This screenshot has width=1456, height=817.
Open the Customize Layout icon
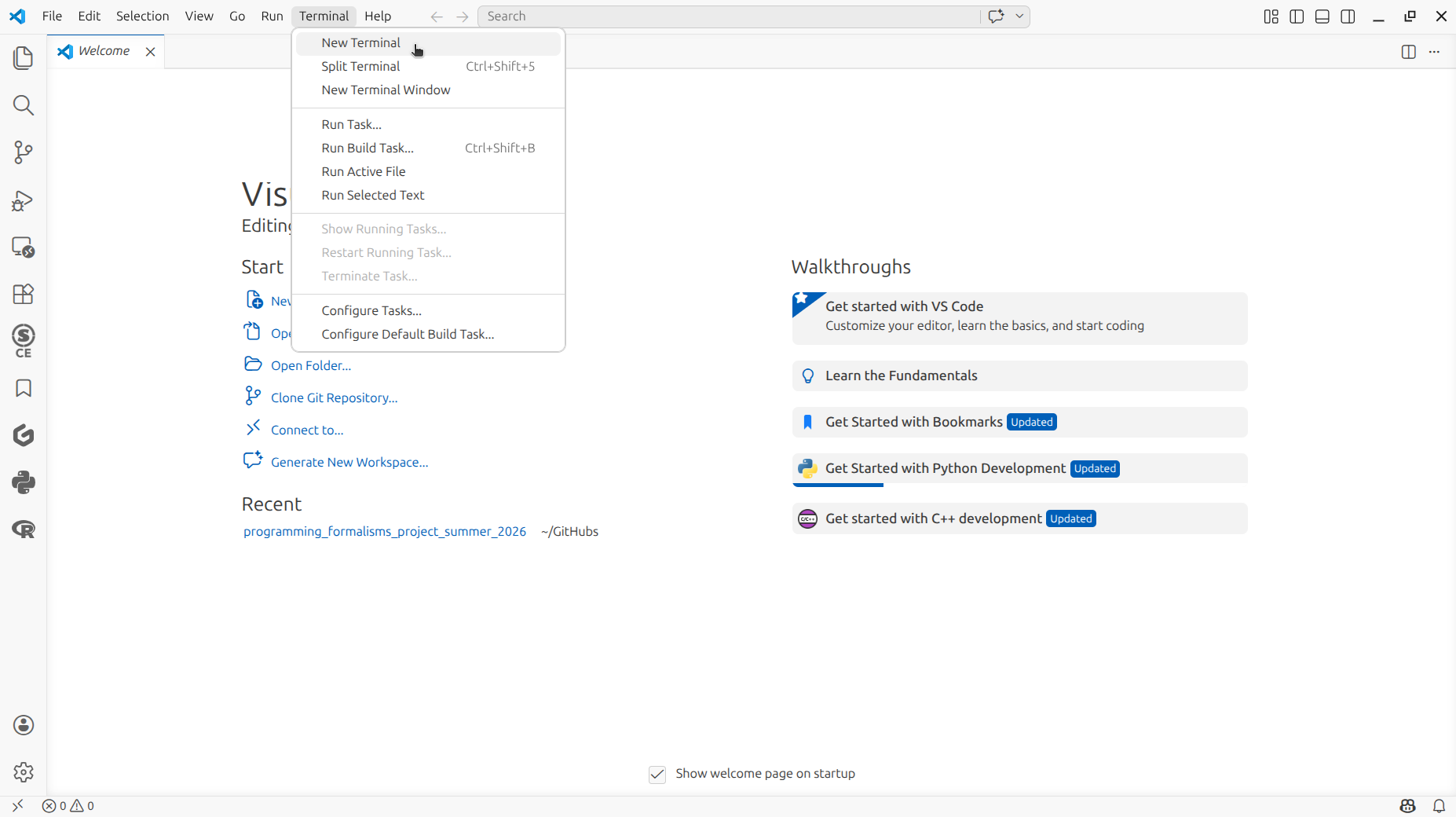tap(1271, 16)
